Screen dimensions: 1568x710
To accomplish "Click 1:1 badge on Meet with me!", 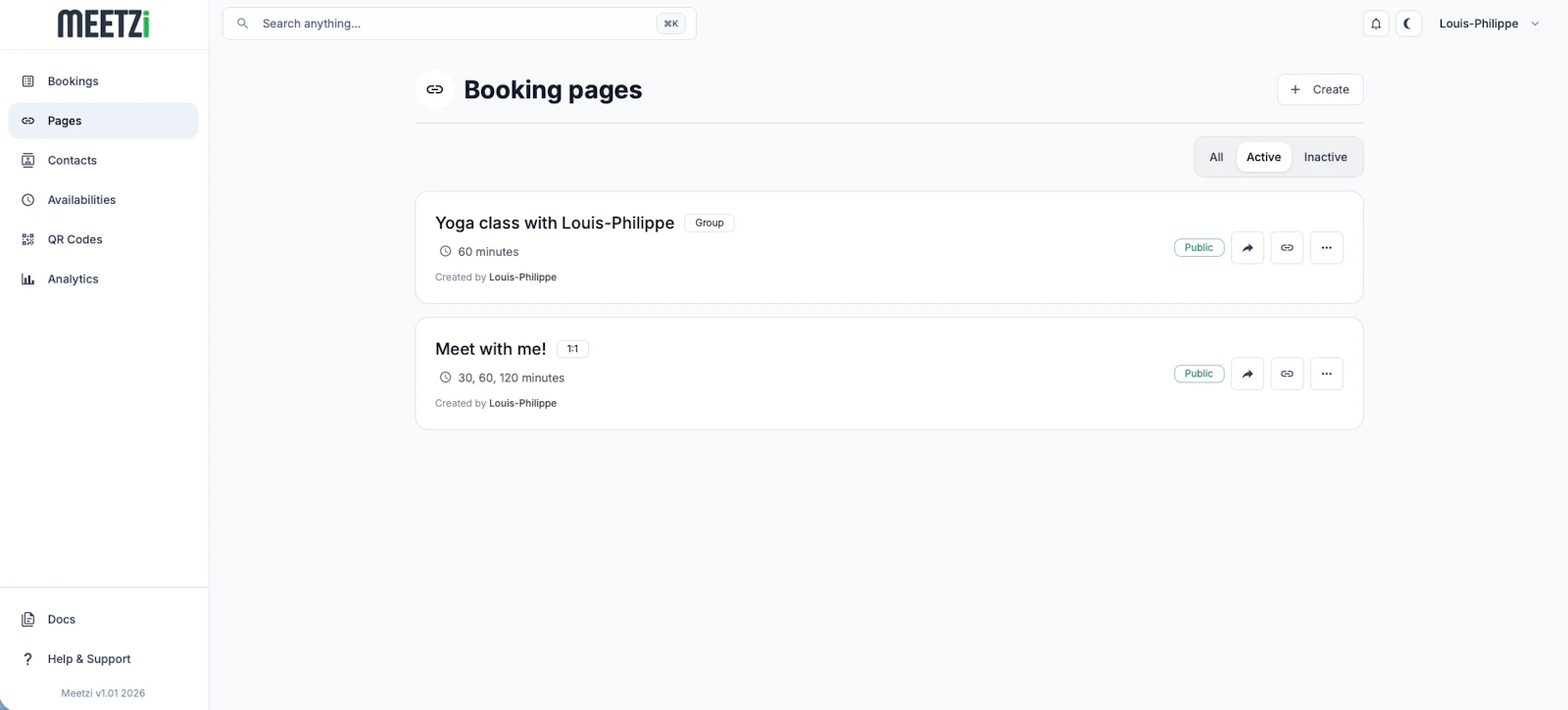I will coord(572,349).
